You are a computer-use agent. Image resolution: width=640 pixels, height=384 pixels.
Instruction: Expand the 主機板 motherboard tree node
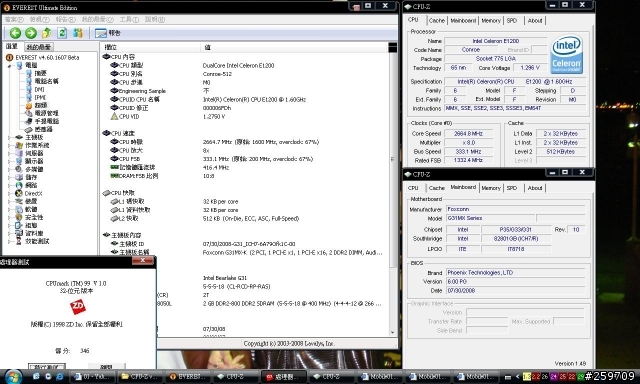(9, 137)
